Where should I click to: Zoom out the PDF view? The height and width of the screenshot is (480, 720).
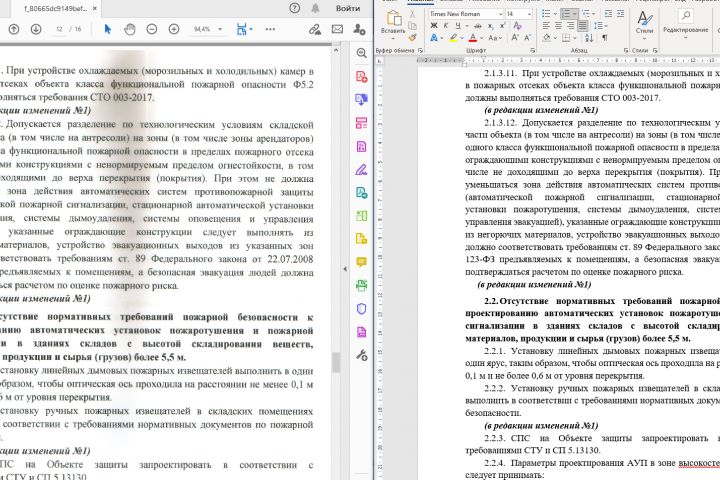[x=152, y=29]
